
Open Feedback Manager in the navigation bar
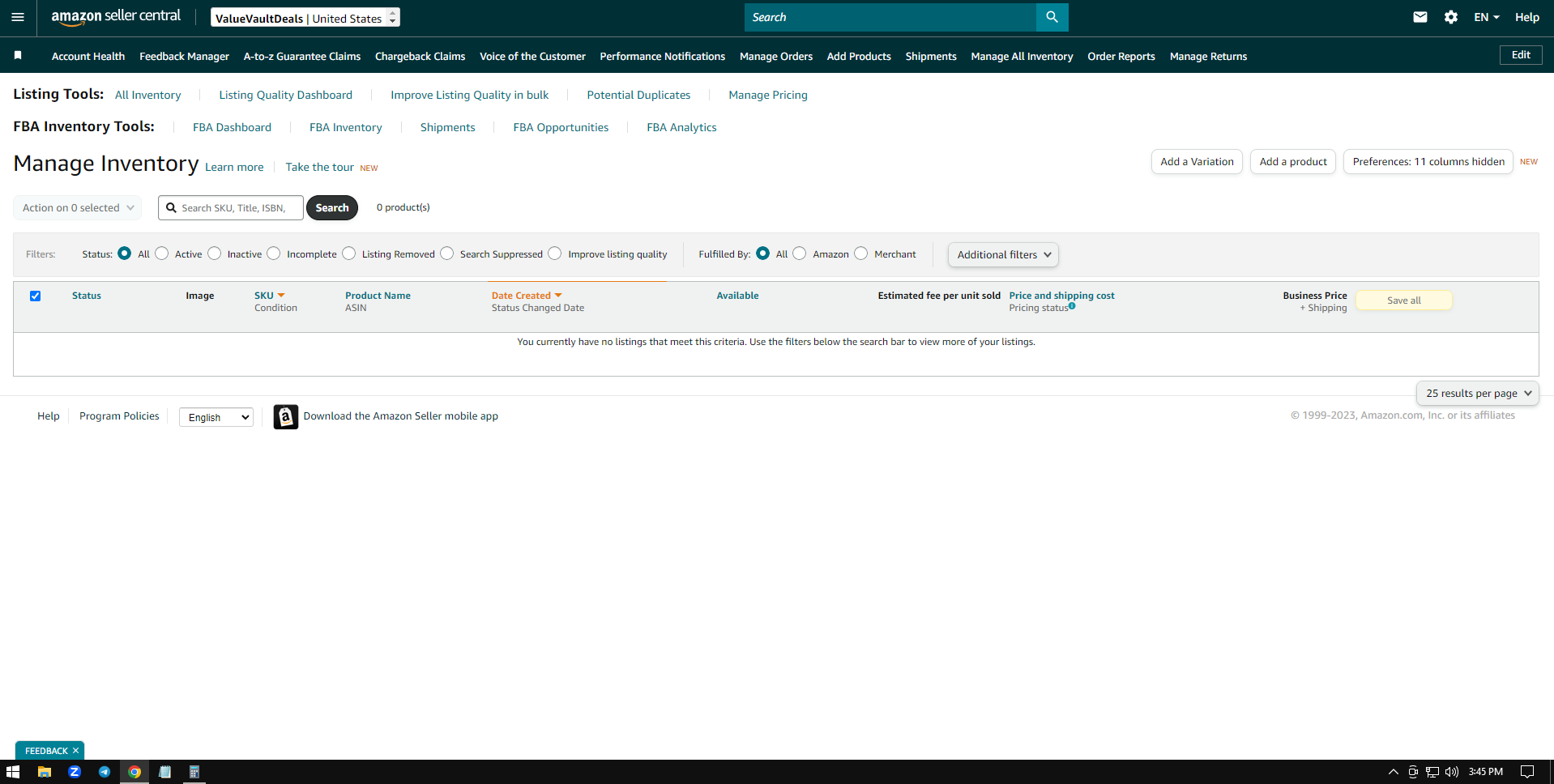[184, 56]
